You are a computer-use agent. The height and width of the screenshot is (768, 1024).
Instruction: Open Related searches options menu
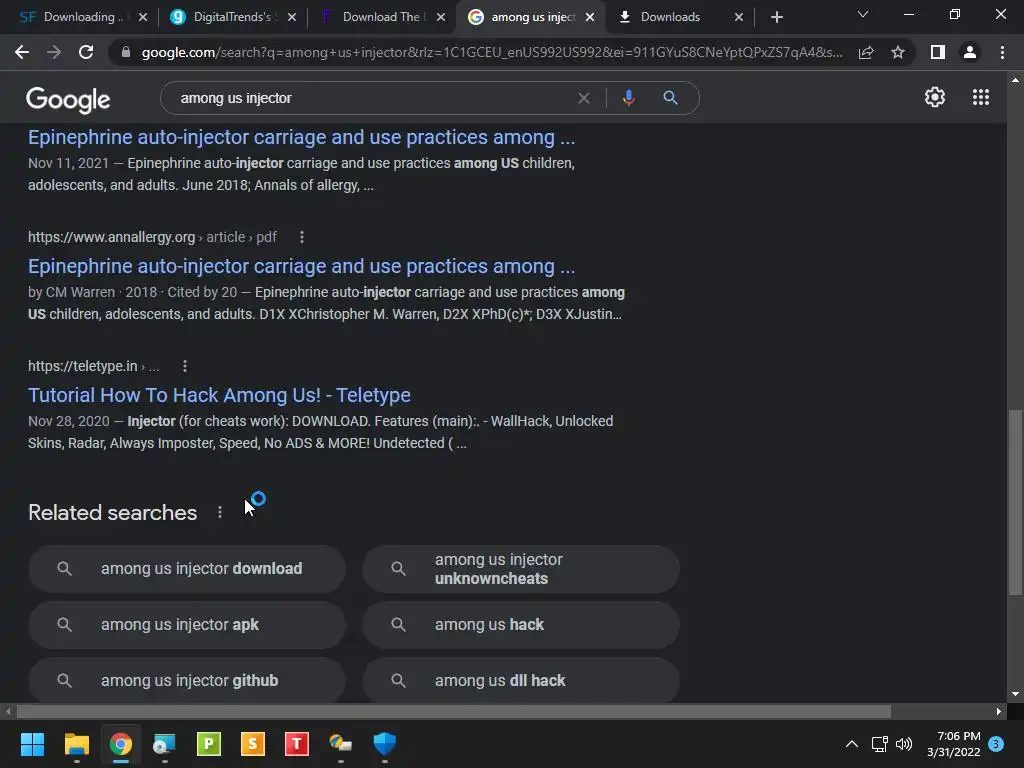tap(220, 513)
